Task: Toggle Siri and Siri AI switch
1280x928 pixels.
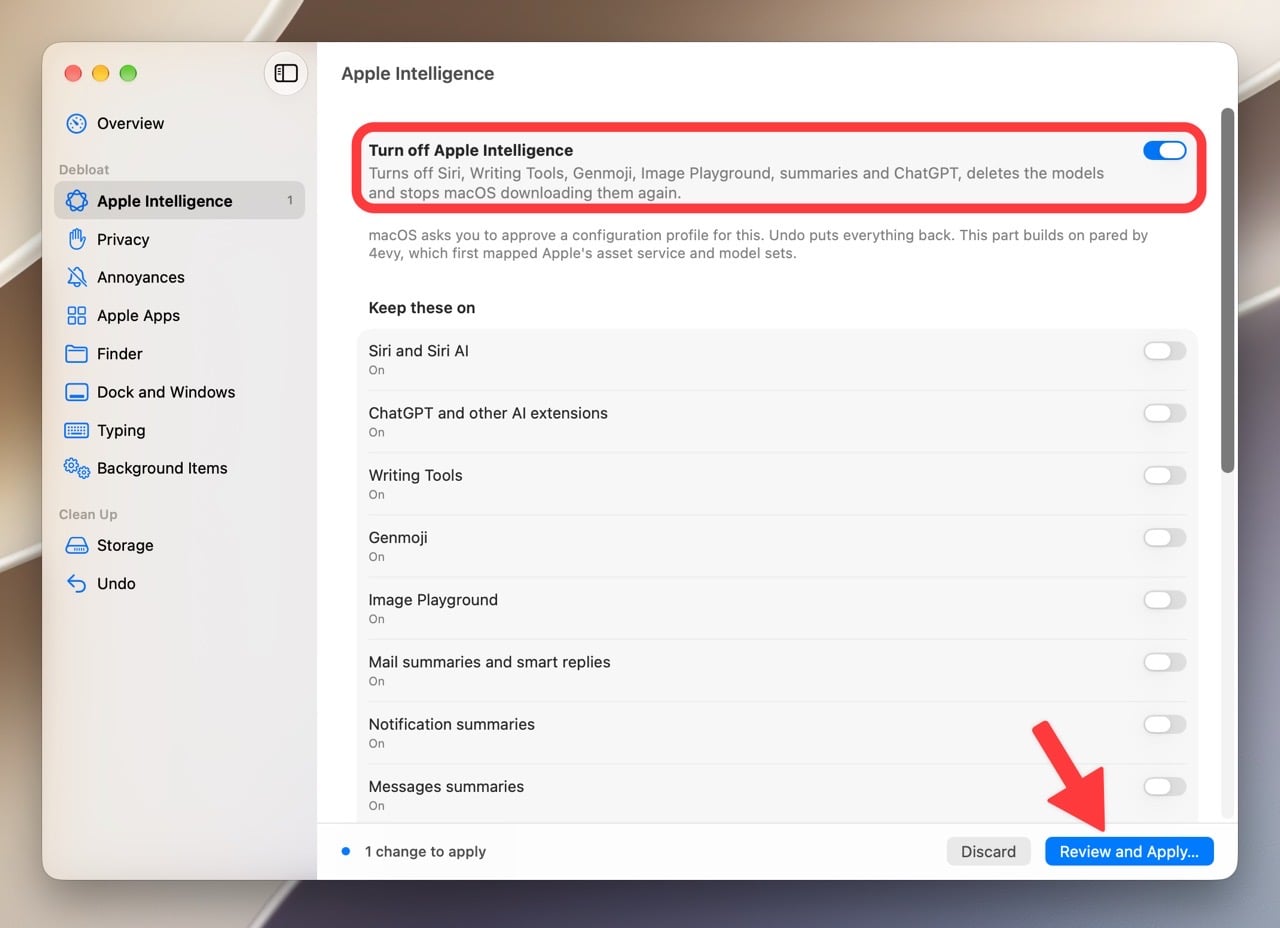Action: (1165, 351)
